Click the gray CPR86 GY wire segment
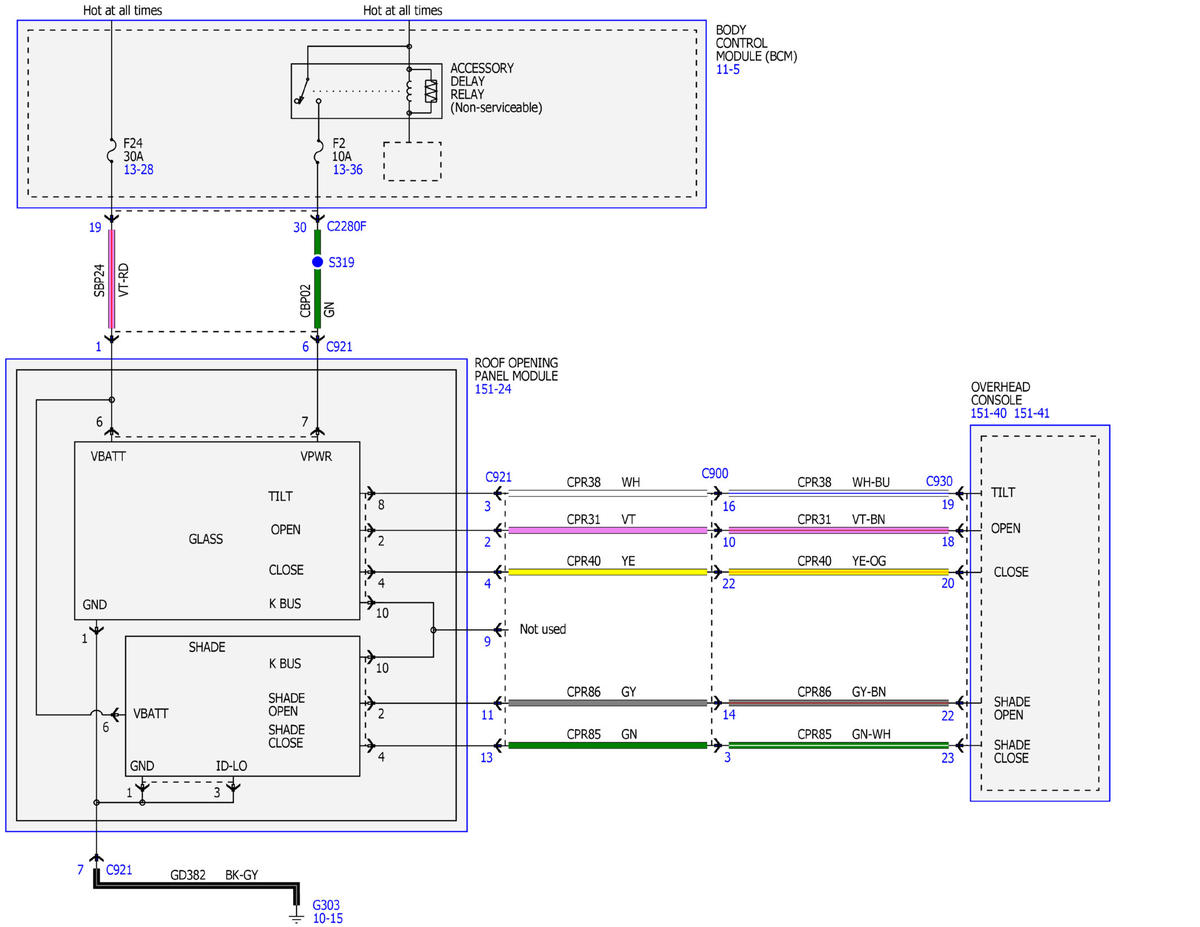The image size is (1200, 927). [608, 703]
